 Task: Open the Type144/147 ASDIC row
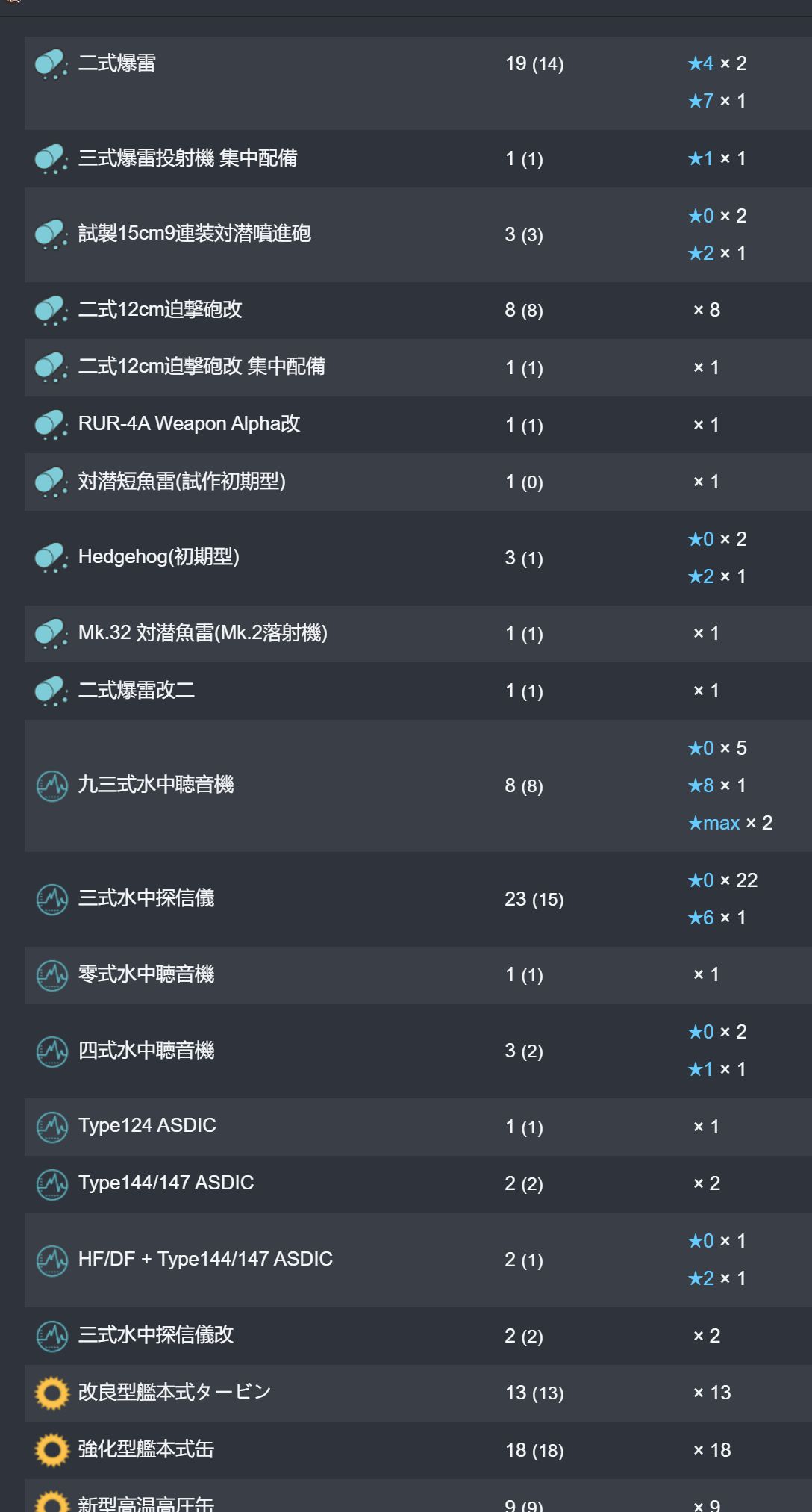pos(418,1183)
